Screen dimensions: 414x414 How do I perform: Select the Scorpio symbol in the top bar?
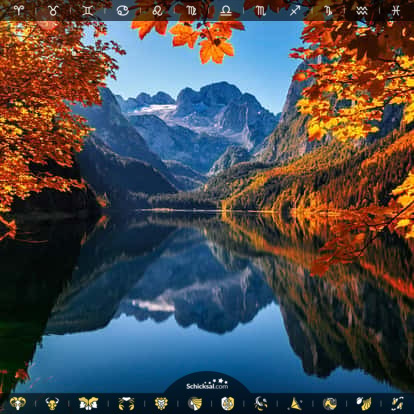point(260,10)
